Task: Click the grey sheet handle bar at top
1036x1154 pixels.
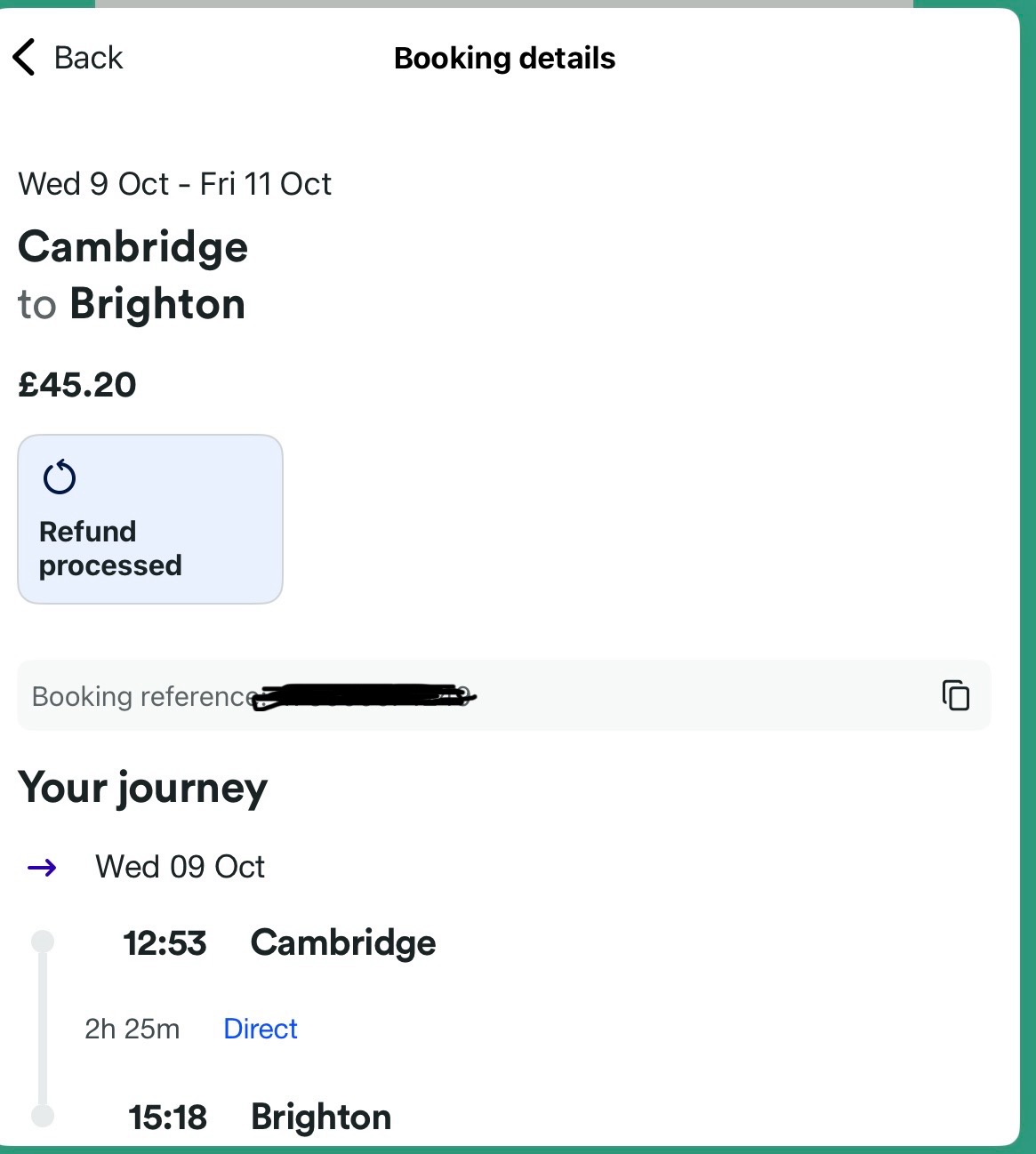Action: pyautogui.click(x=504, y=4)
